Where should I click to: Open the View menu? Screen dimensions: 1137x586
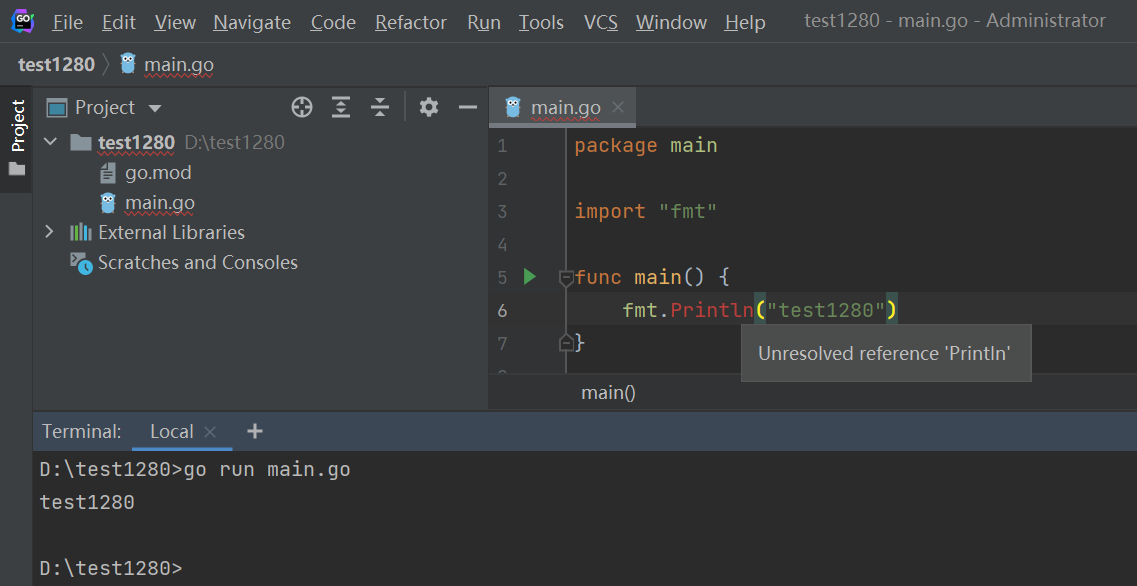click(x=175, y=22)
